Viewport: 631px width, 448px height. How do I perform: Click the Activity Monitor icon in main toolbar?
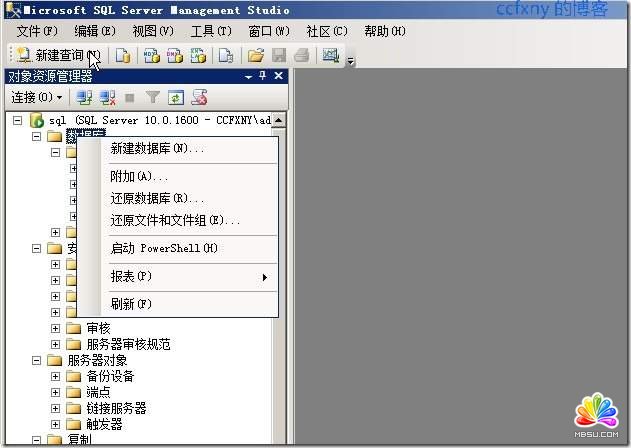(330, 55)
